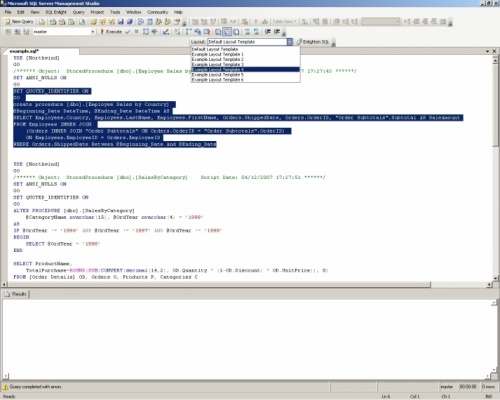This screenshot has height=400, width=500.
Task: Open a Database Engine Query beside New Query
Action: point(42,22)
